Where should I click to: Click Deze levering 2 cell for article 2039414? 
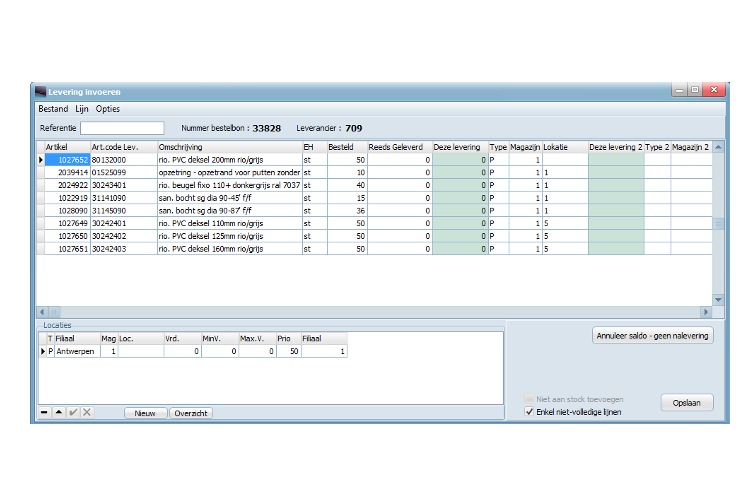tap(616, 172)
